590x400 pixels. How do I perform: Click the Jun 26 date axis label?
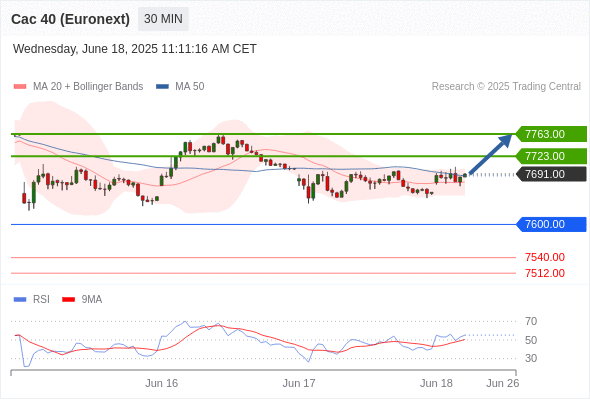coord(503,383)
